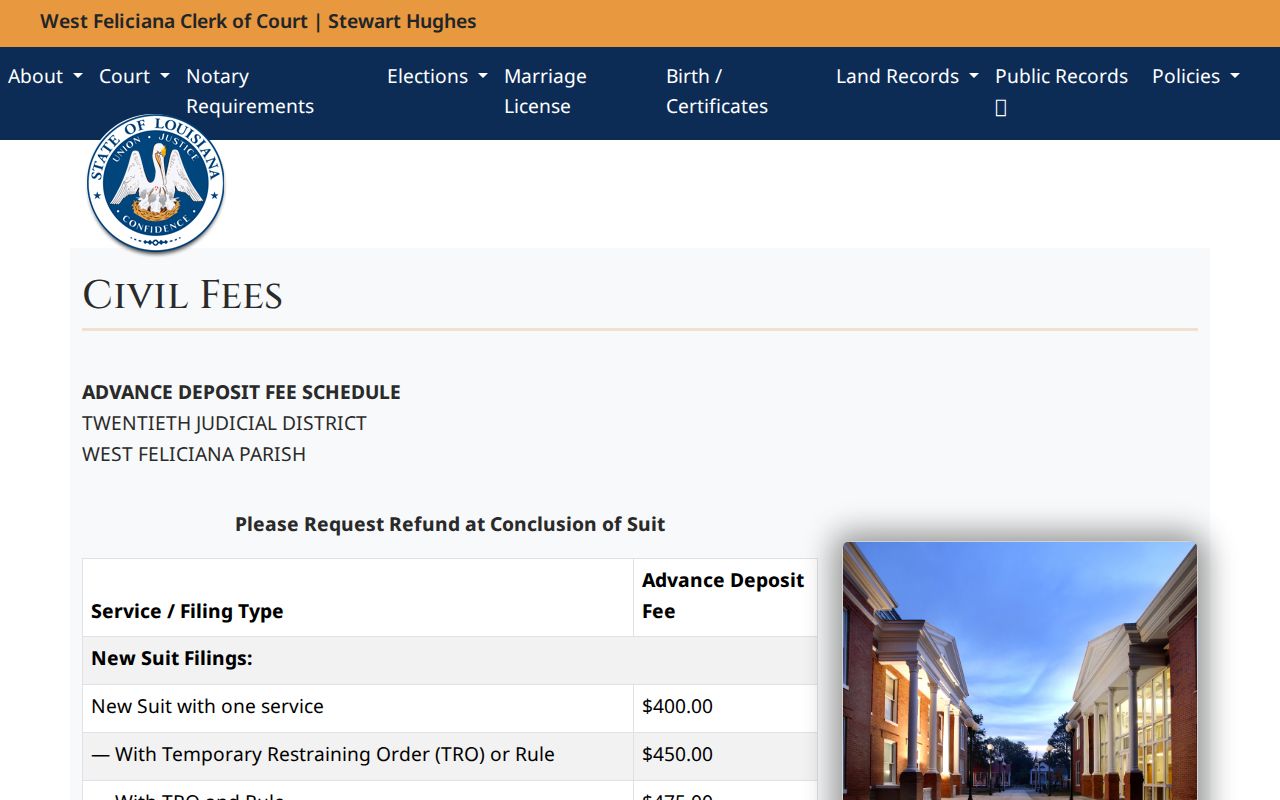Click the 'New Suit Filings:' section row
This screenshot has width=1280, height=800.
click(x=450, y=660)
